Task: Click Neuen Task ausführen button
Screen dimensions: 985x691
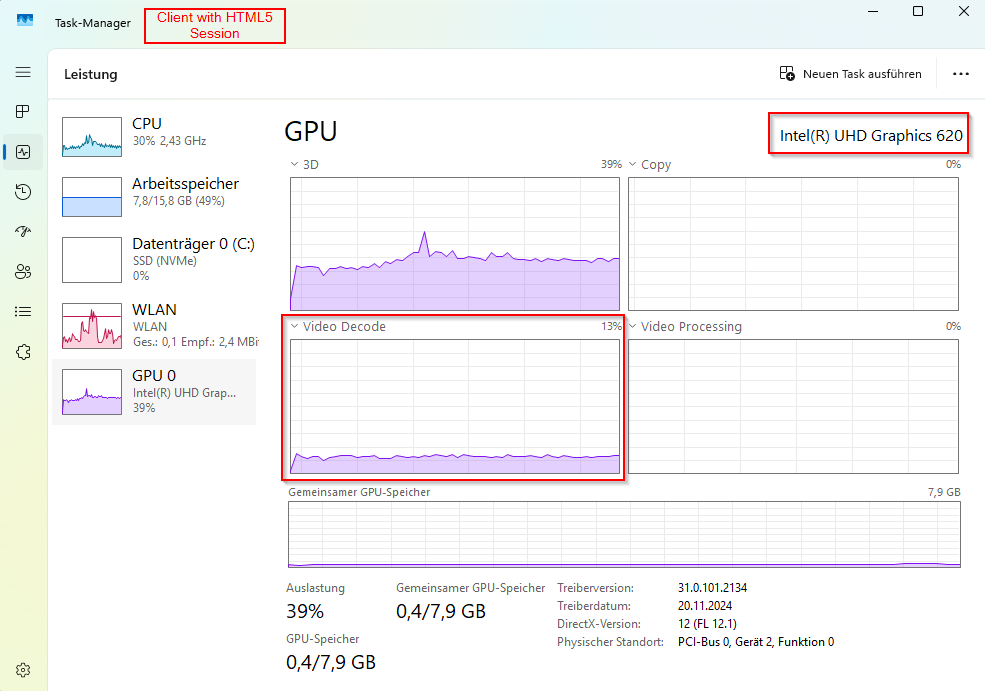Action: 851,73
